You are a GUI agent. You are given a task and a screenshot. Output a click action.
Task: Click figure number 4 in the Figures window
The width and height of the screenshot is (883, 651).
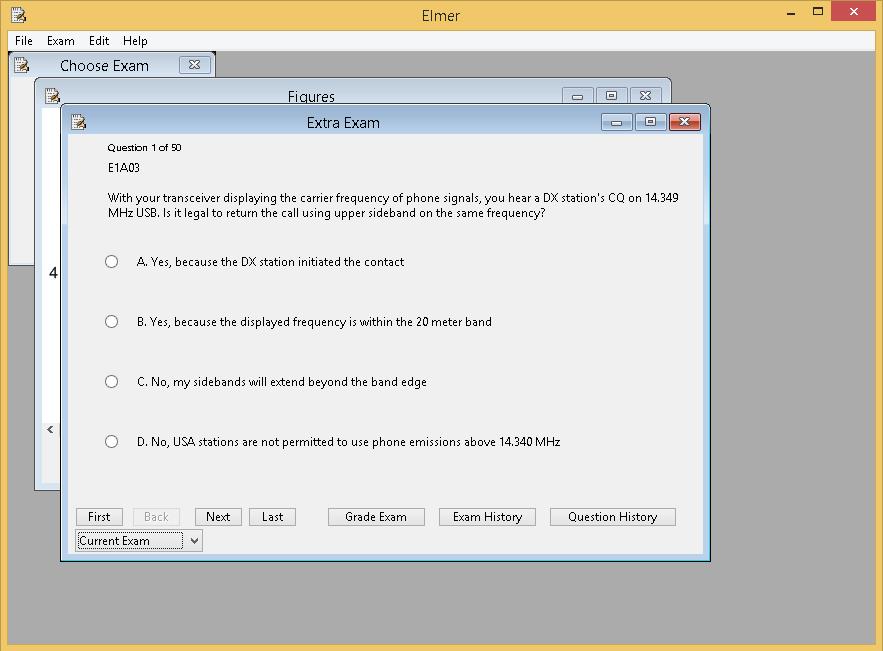pos(51,272)
